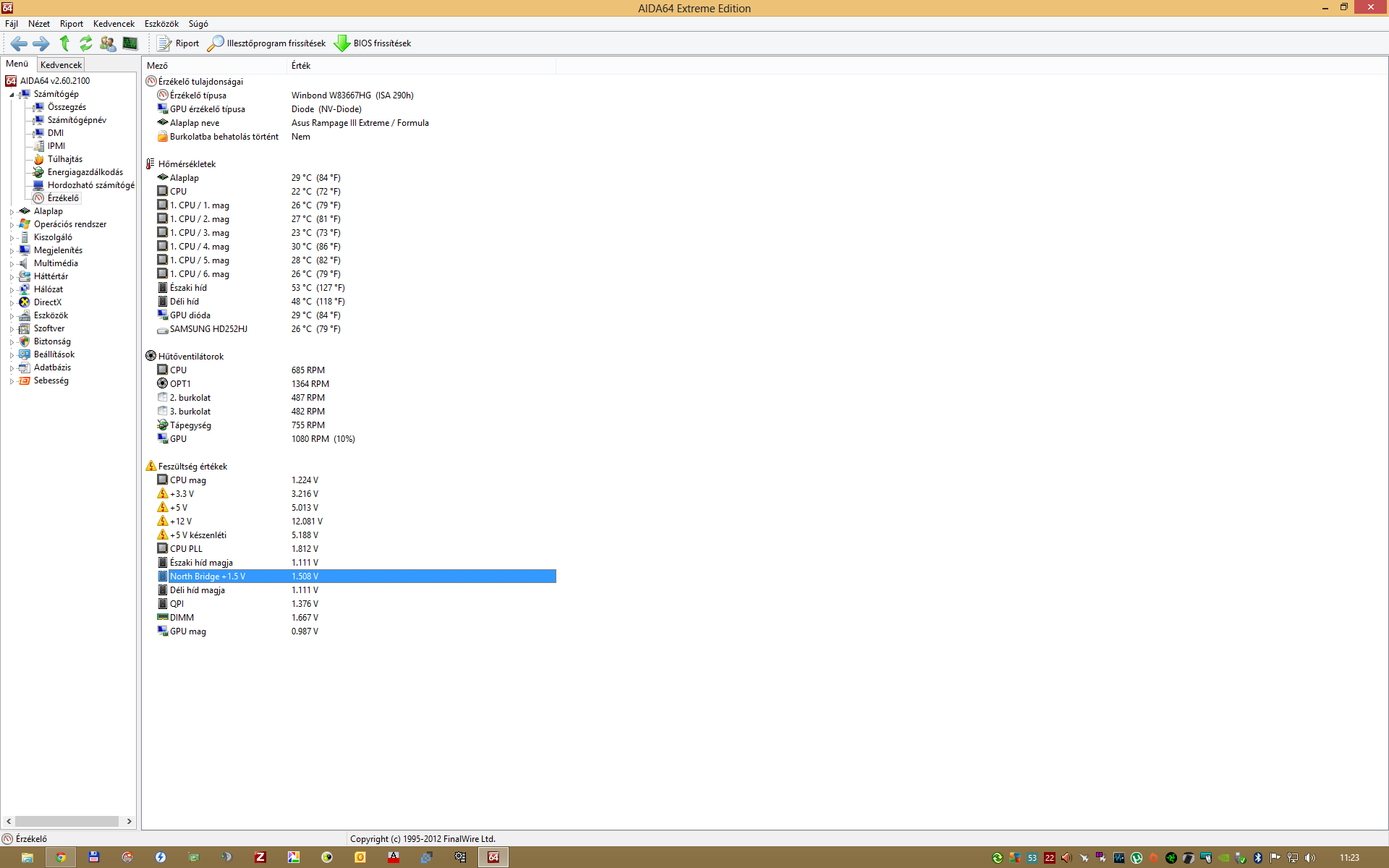The image size is (1389, 868).
Task: Select the Alaplap neve row
Action: pyautogui.click(x=350, y=123)
